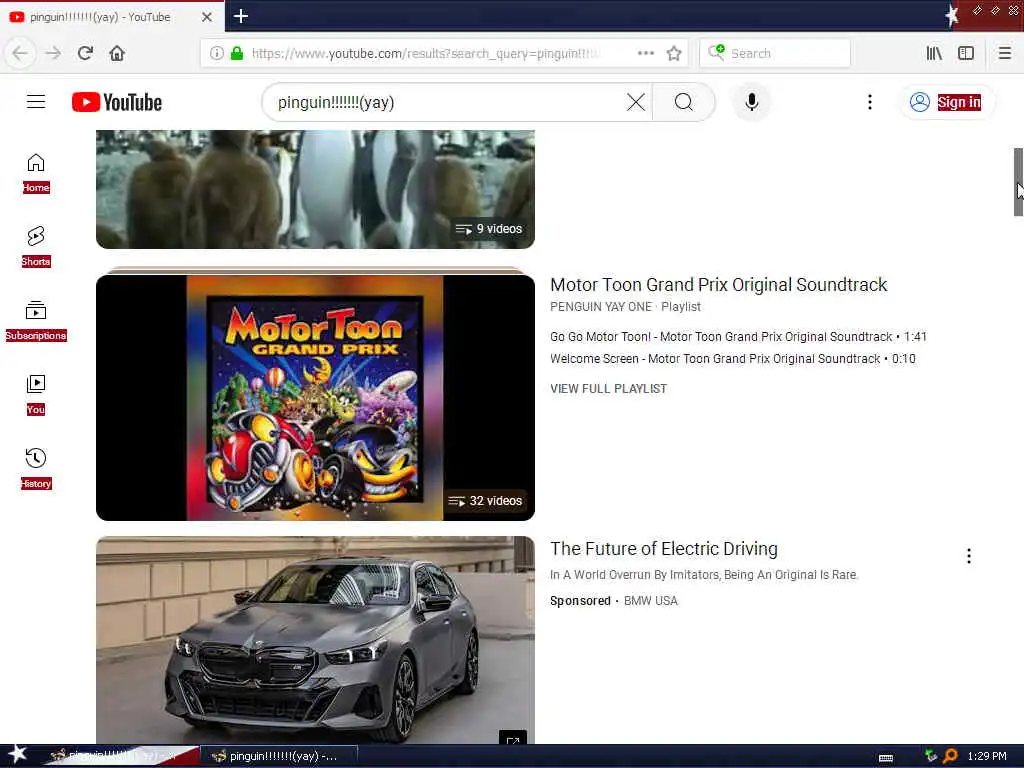Screen dimensions: 1024x768
Task: Open a new tab with plus
Action: (x=241, y=16)
